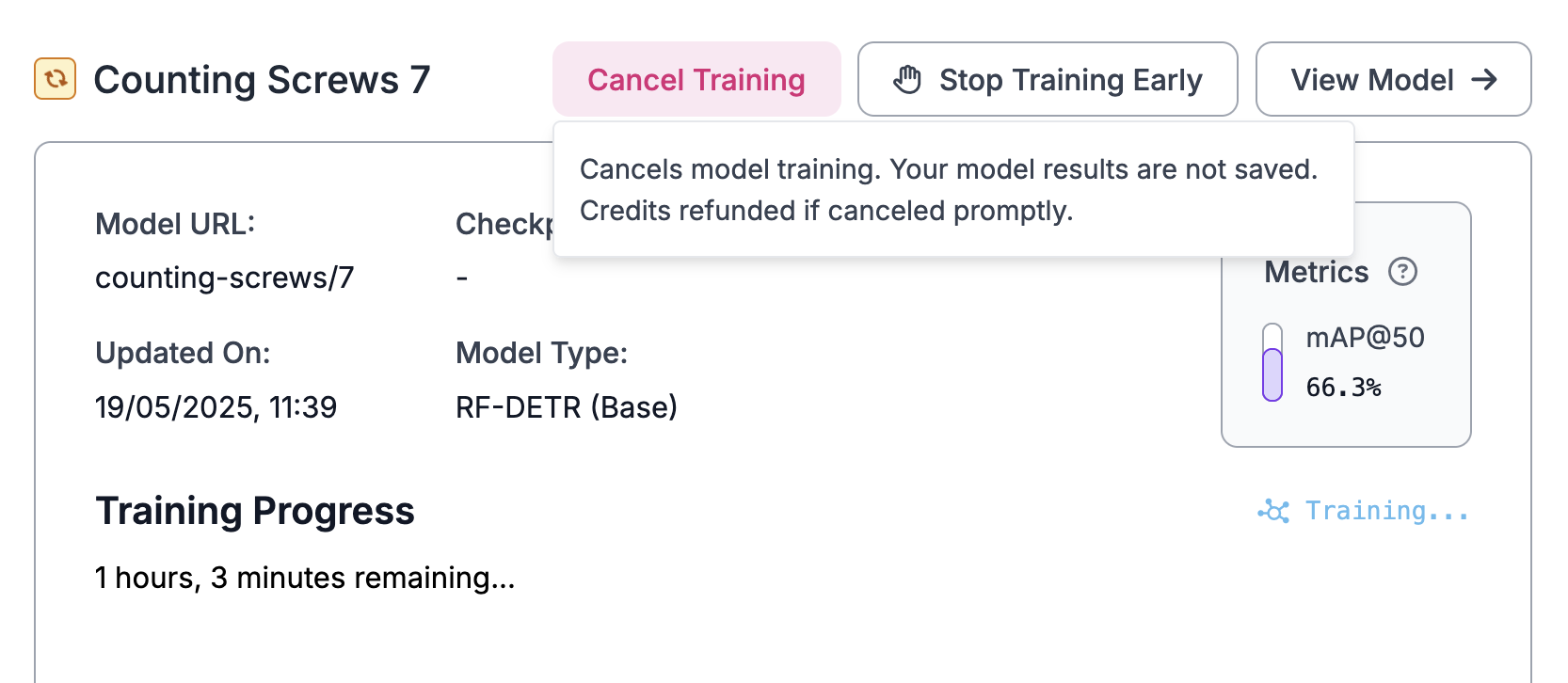
Task: Select the time remaining text
Action: [304, 578]
